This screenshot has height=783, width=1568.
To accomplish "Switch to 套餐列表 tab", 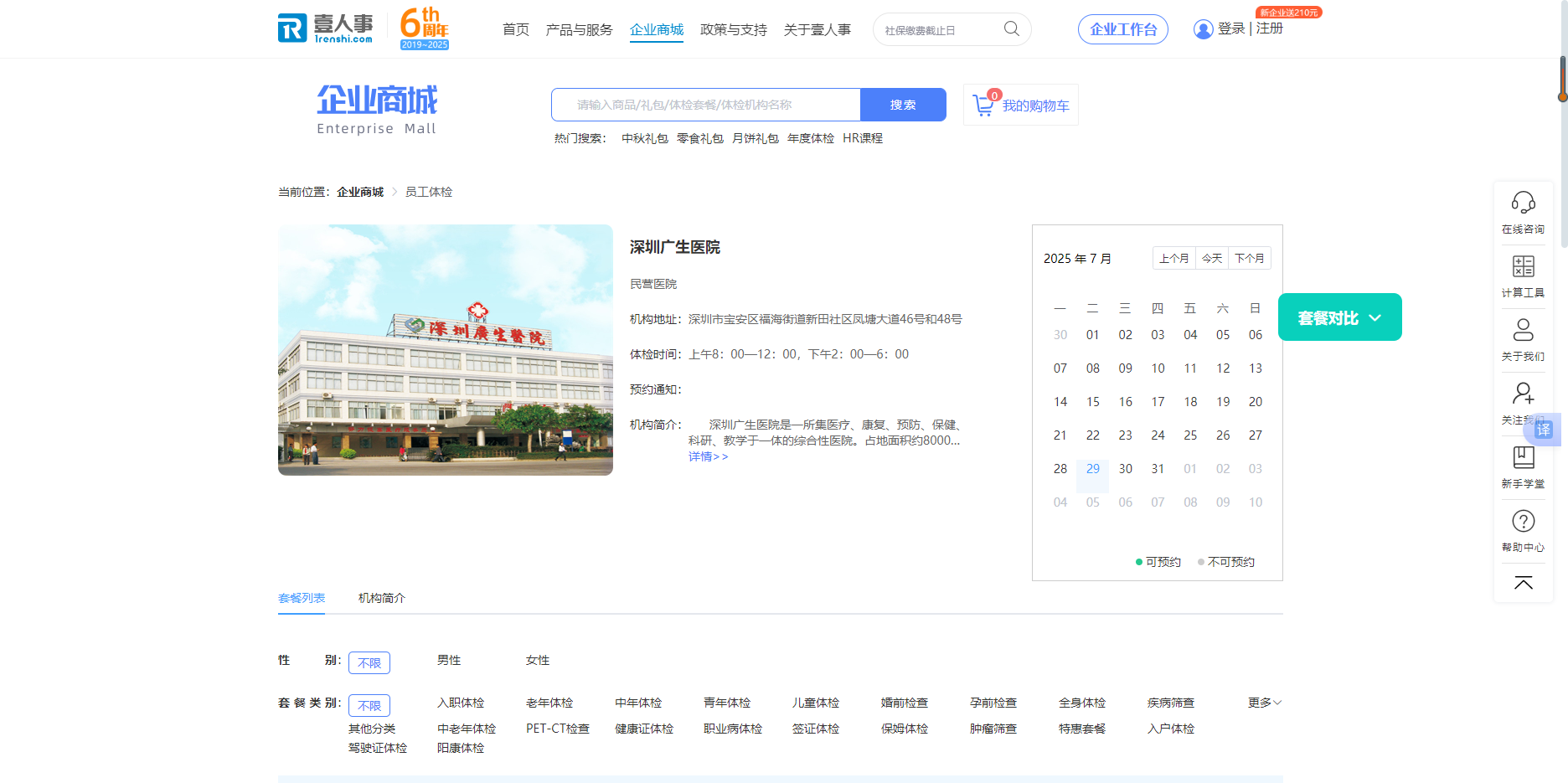I will [302, 598].
